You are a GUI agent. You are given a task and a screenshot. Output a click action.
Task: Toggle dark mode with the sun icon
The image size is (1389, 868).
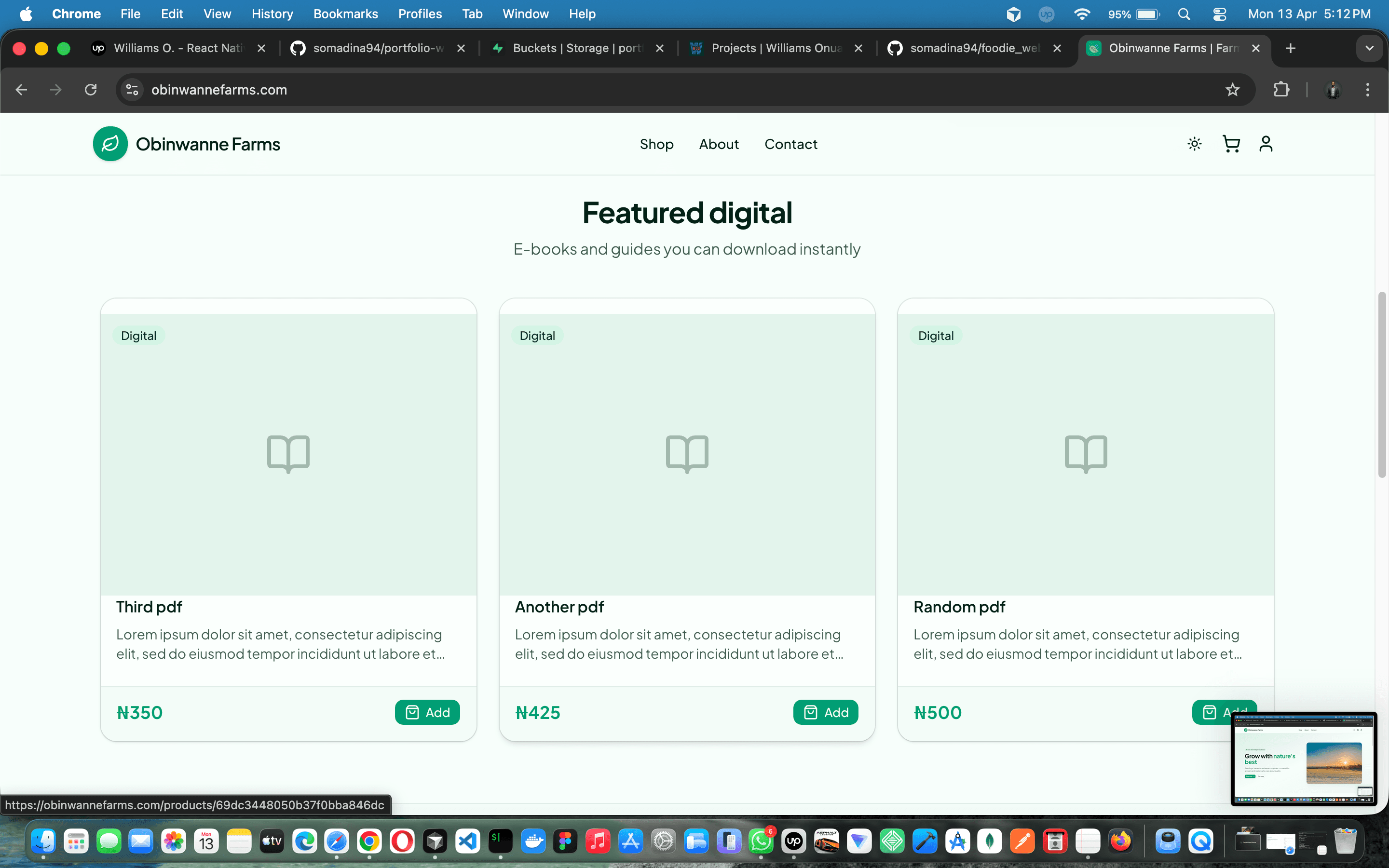[x=1195, y=144]
